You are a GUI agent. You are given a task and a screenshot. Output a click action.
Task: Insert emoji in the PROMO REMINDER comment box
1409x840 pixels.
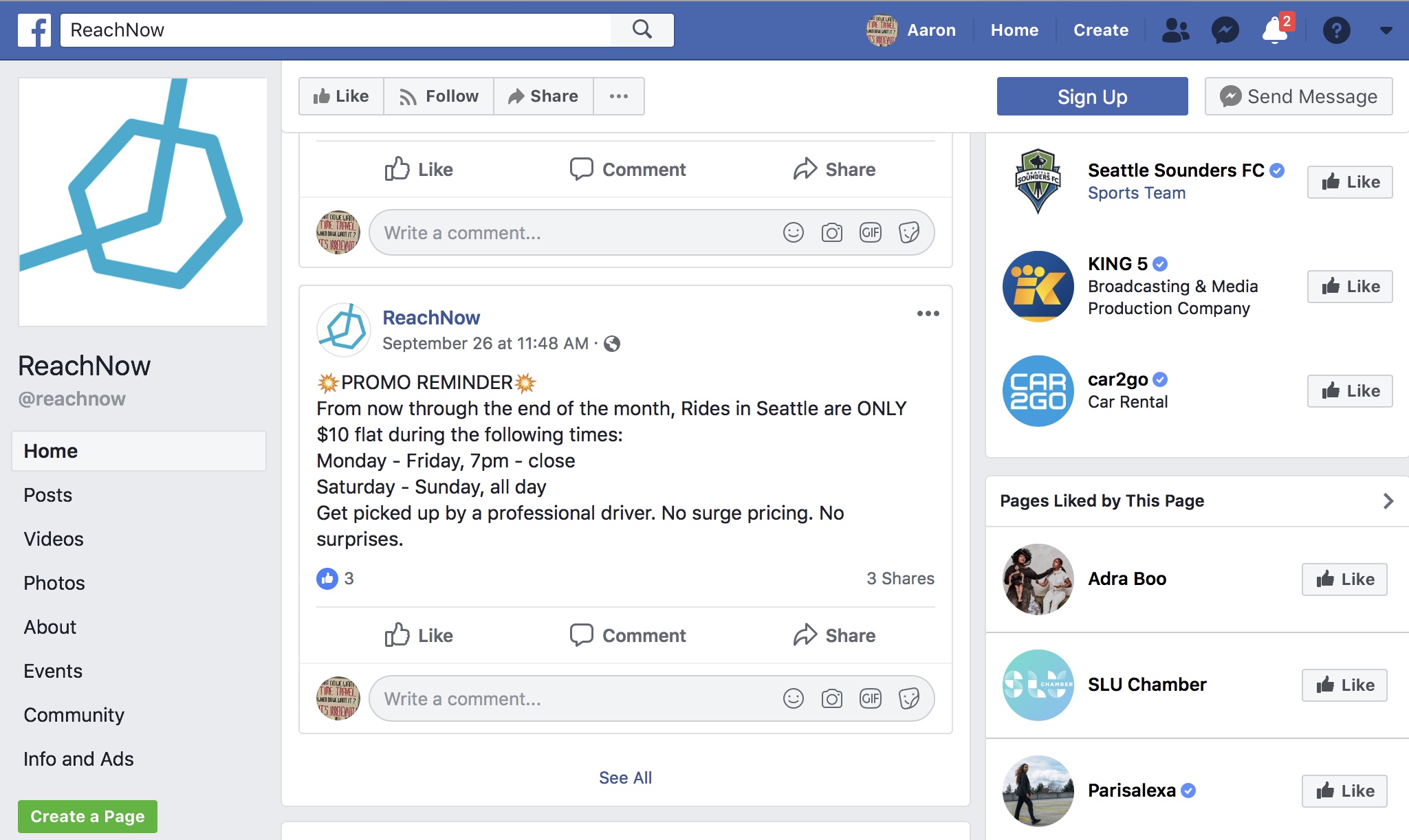(x=793, y=699)
